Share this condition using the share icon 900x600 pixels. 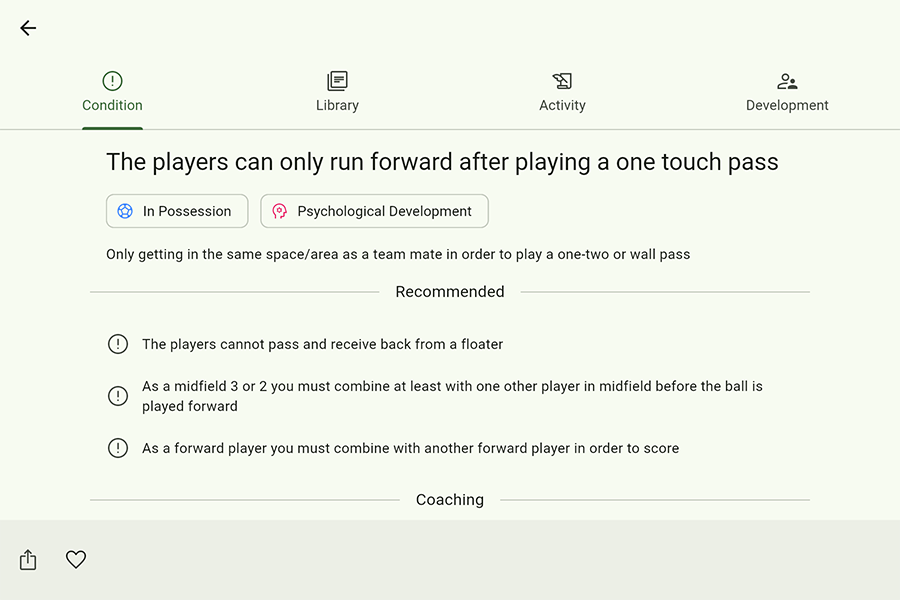[28, 560]
